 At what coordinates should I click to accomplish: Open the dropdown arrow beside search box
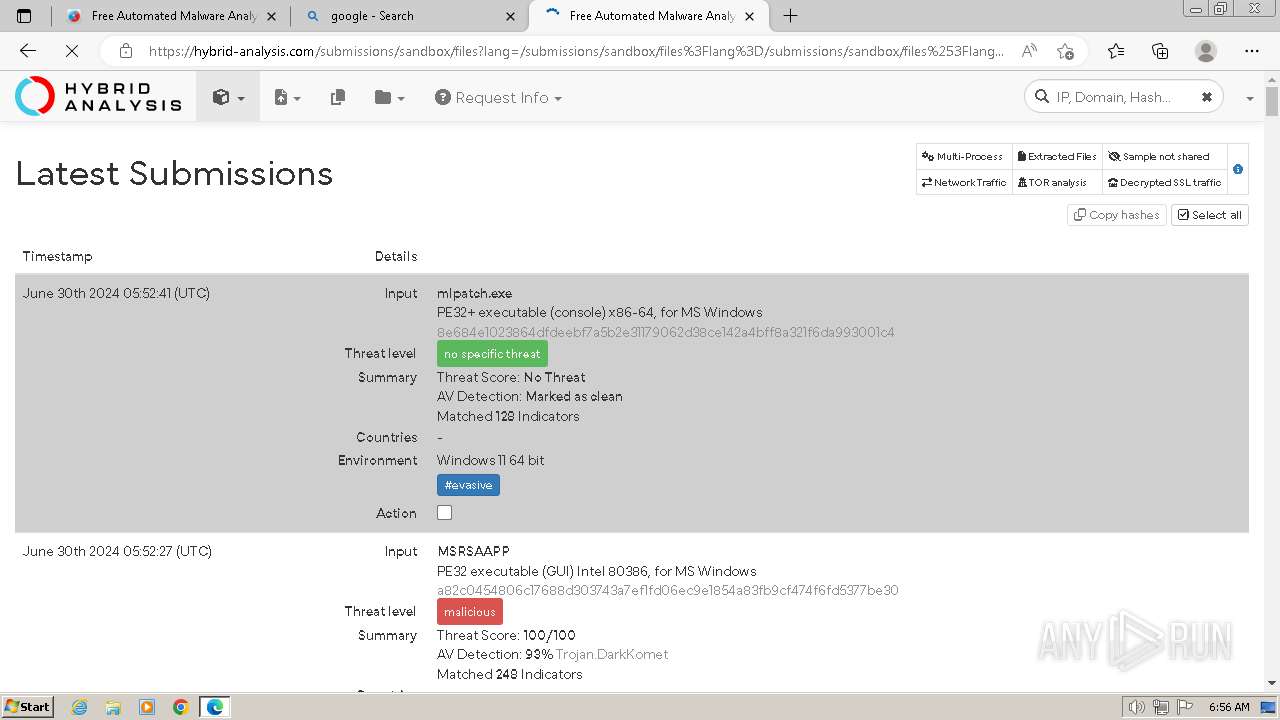pos(1249,98)
